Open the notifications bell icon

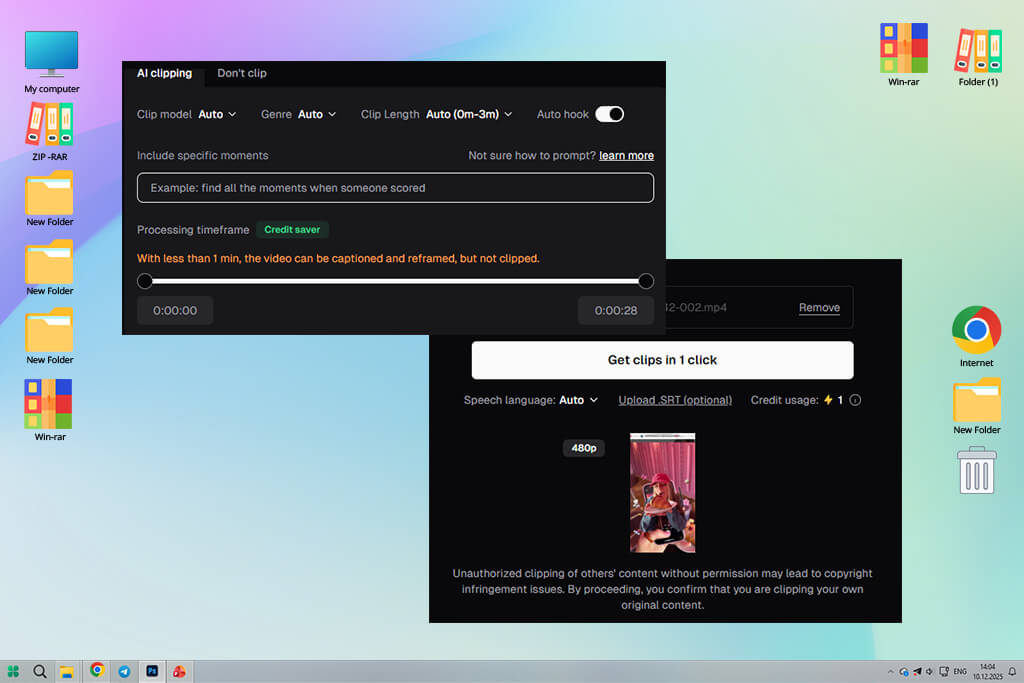pos(1012,671)
